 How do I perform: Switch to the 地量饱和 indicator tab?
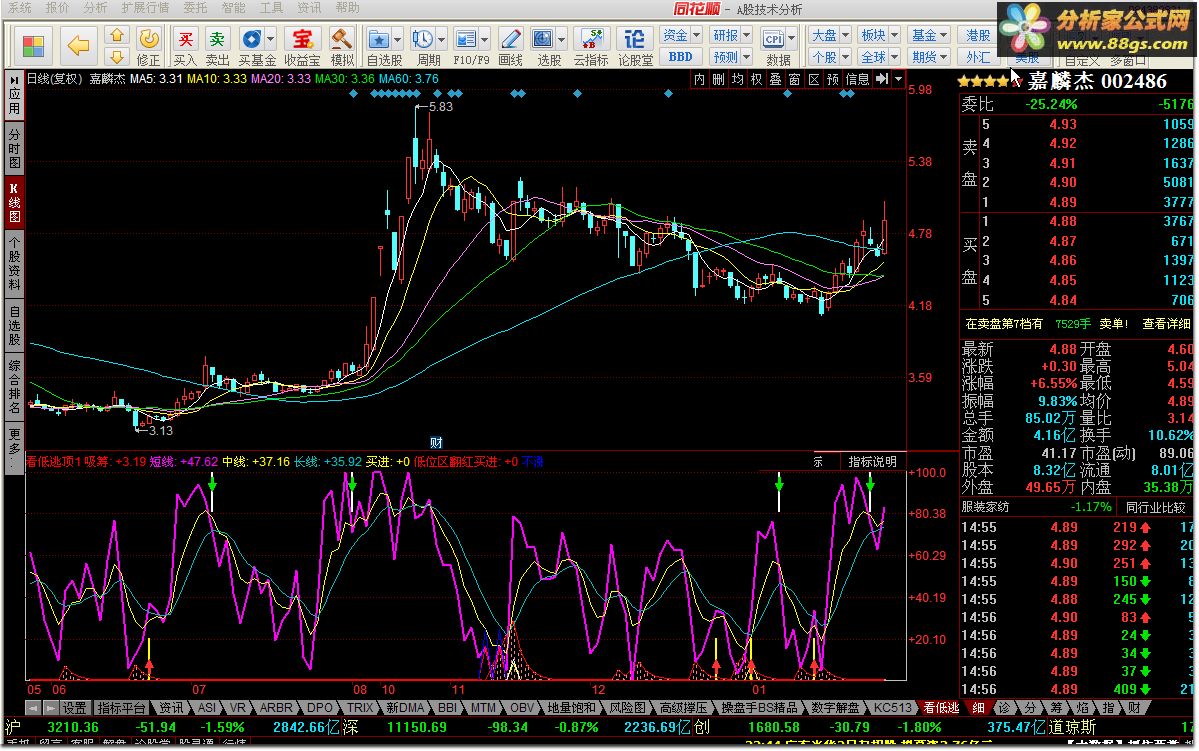(570, 707)
